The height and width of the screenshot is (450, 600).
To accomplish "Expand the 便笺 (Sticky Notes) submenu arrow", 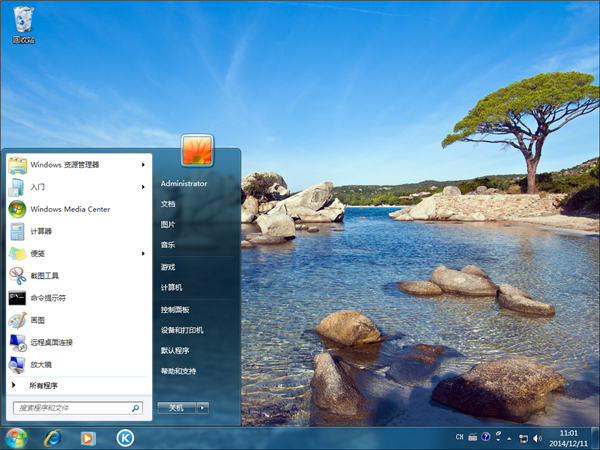I will pos(143,253).
